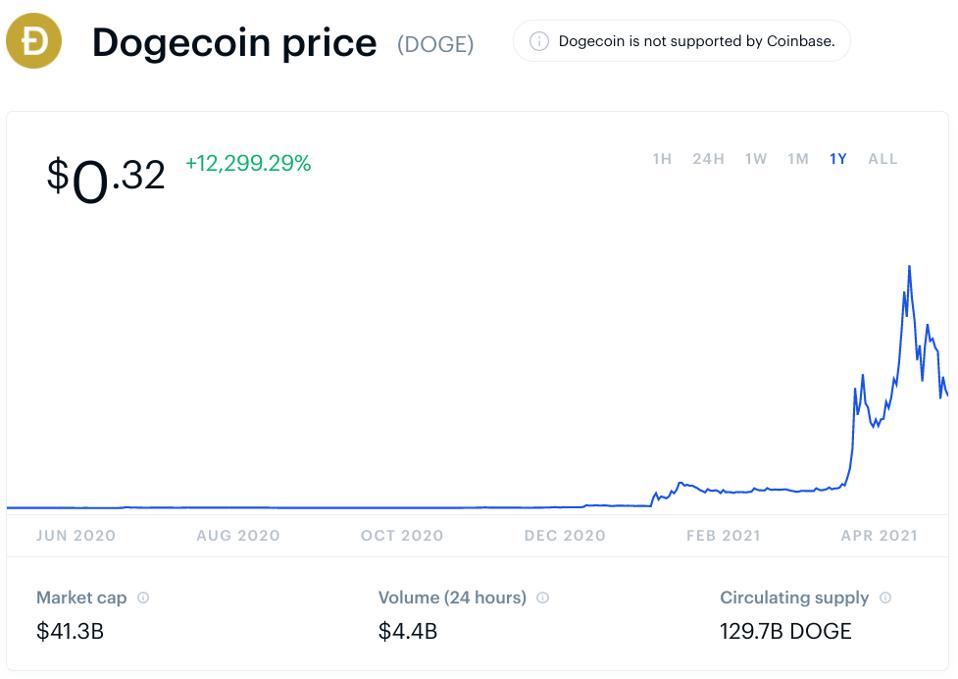Choose the 1M time range

tap(798, 159)
